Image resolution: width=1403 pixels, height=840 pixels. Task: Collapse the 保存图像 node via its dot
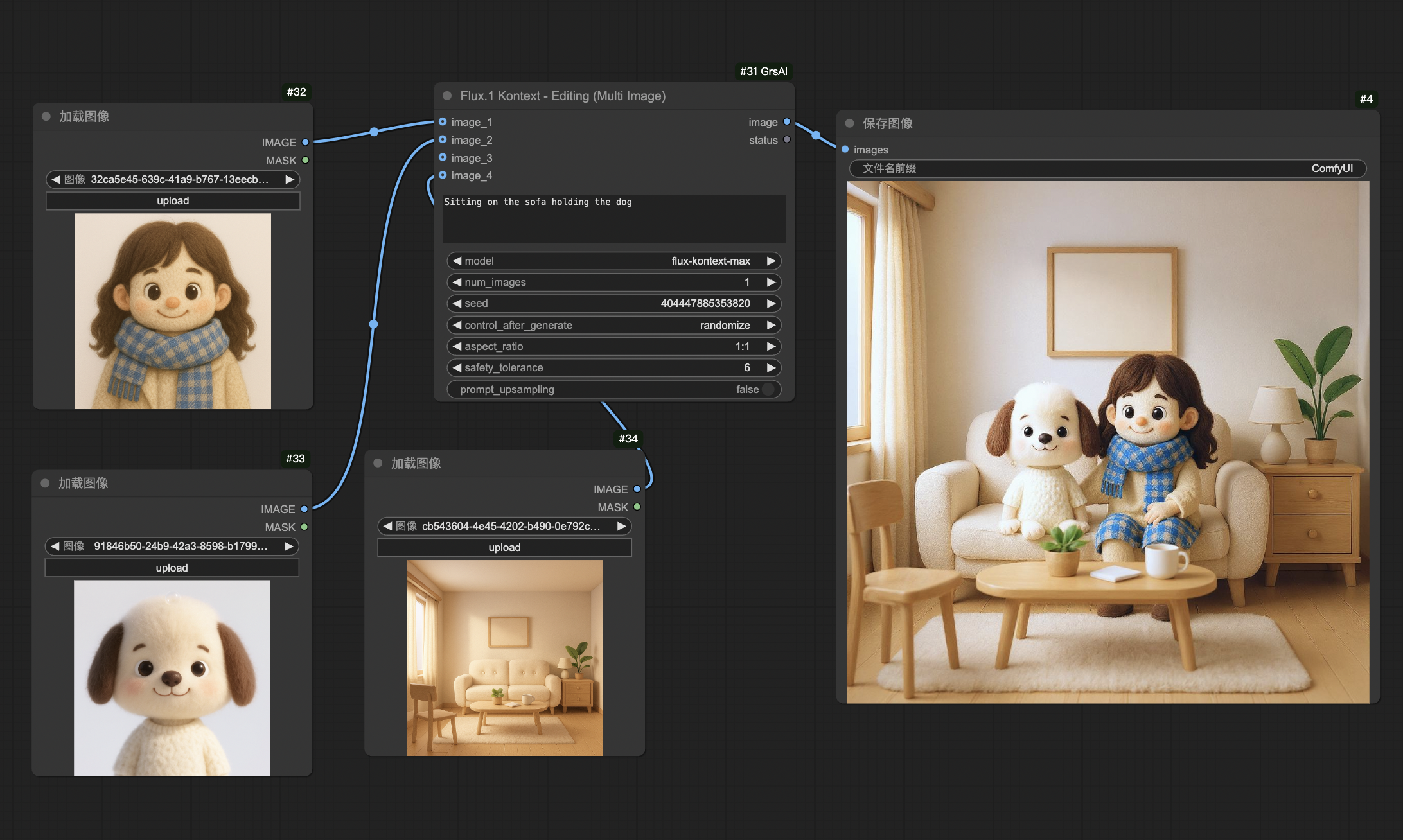pyautogui.click(x=849, y=123)
